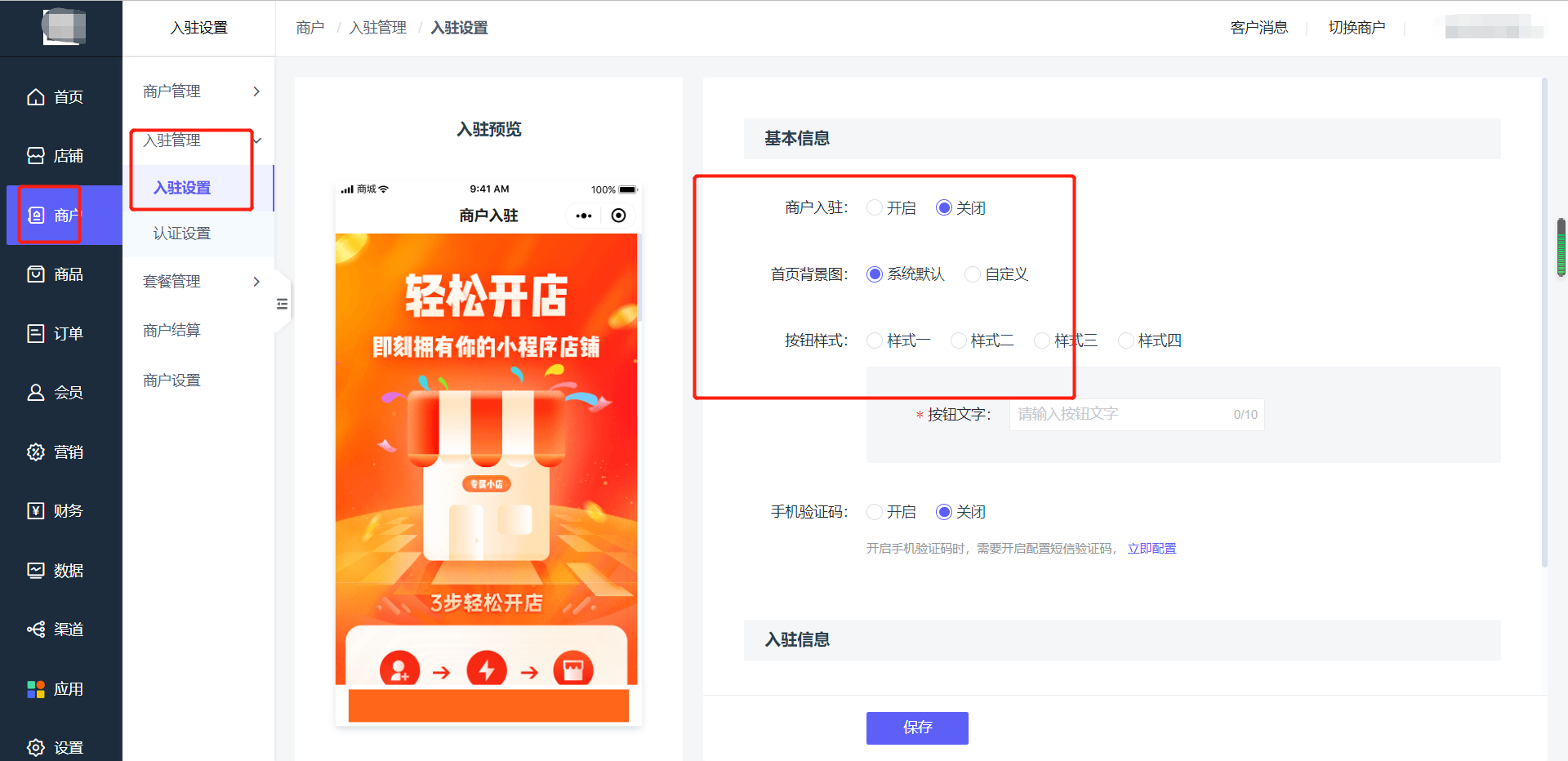Click into the 按钮文字 text input
The width and height of the screenshot is (1568, 761).
pos(1120,415)
